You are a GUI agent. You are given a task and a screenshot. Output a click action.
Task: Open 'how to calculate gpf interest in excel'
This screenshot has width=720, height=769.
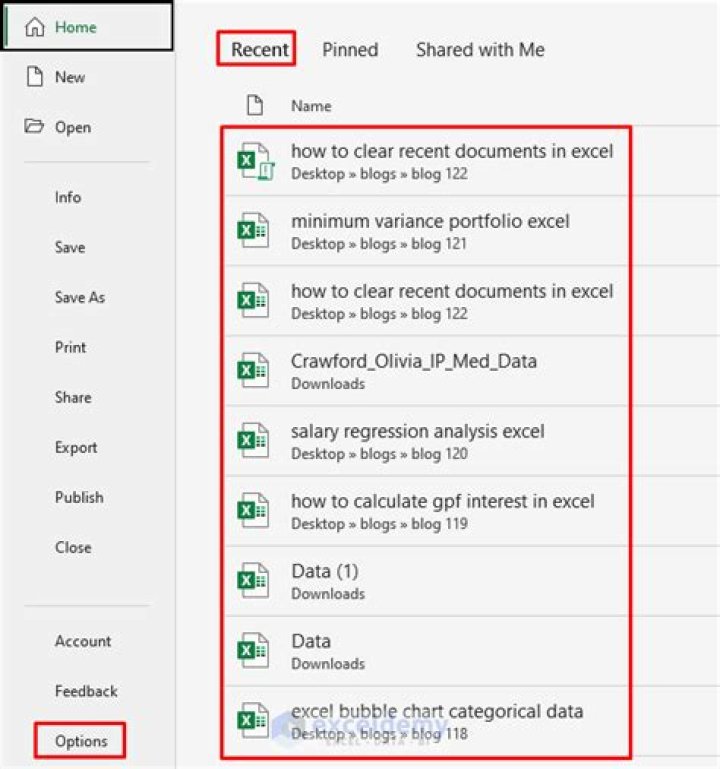(x=442, y=502)
